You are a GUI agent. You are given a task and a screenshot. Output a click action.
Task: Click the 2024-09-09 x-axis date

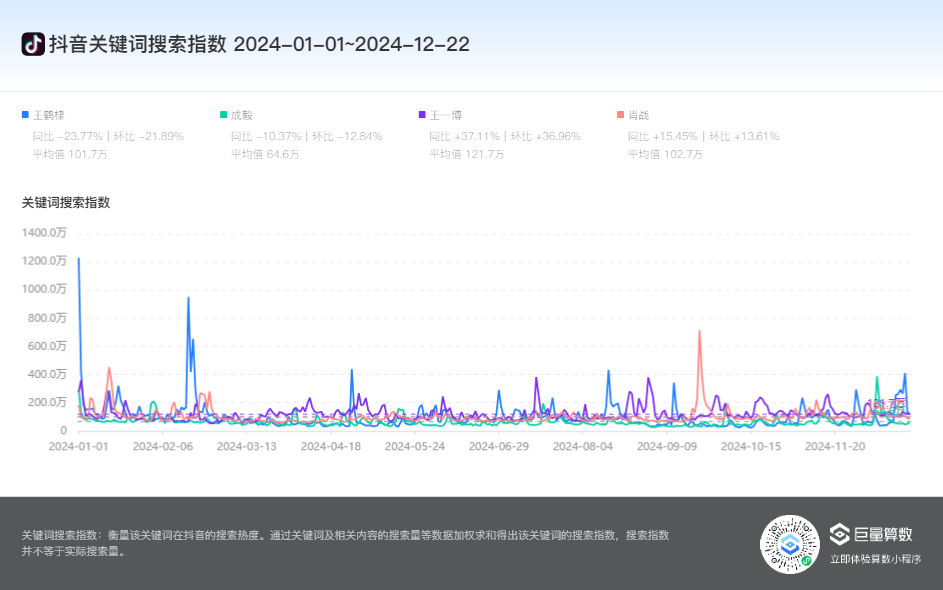(667, 447)
